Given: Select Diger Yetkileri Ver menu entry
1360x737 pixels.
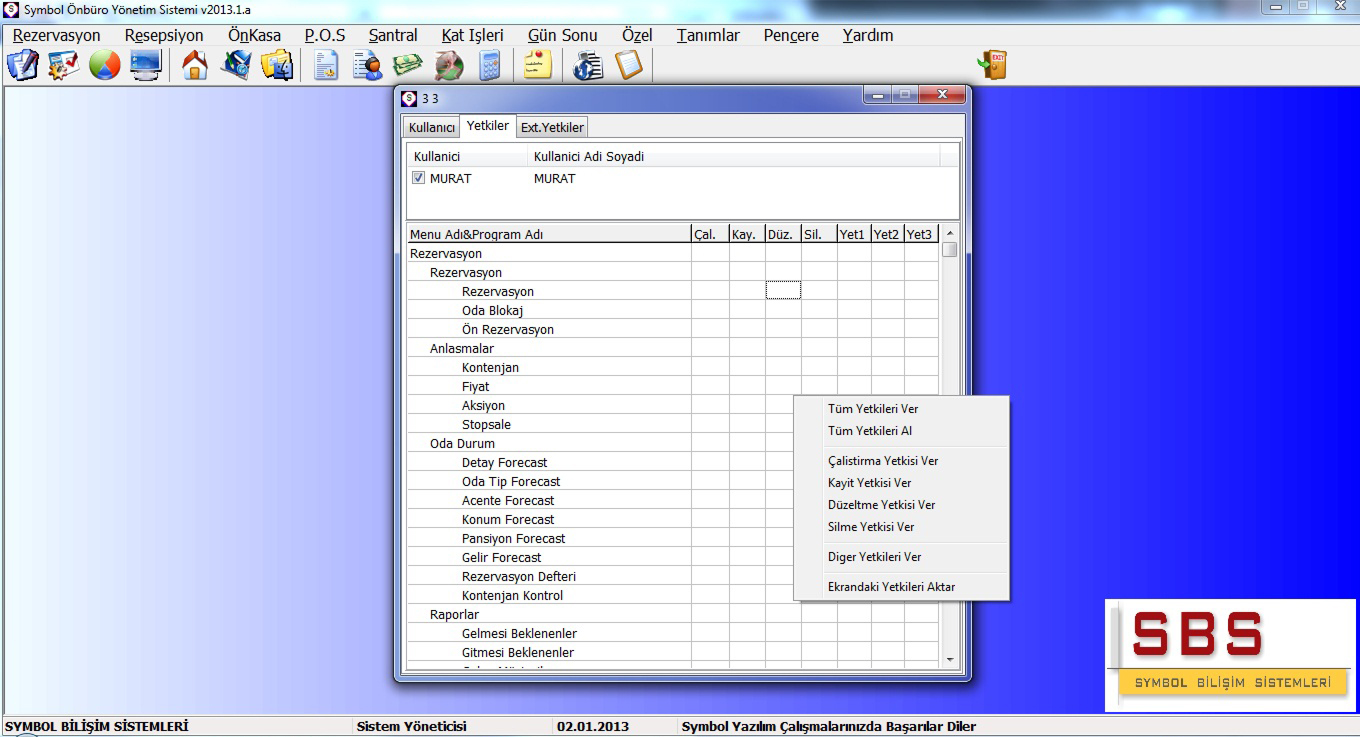Looking at the screenshot, I should pos(902,557).
